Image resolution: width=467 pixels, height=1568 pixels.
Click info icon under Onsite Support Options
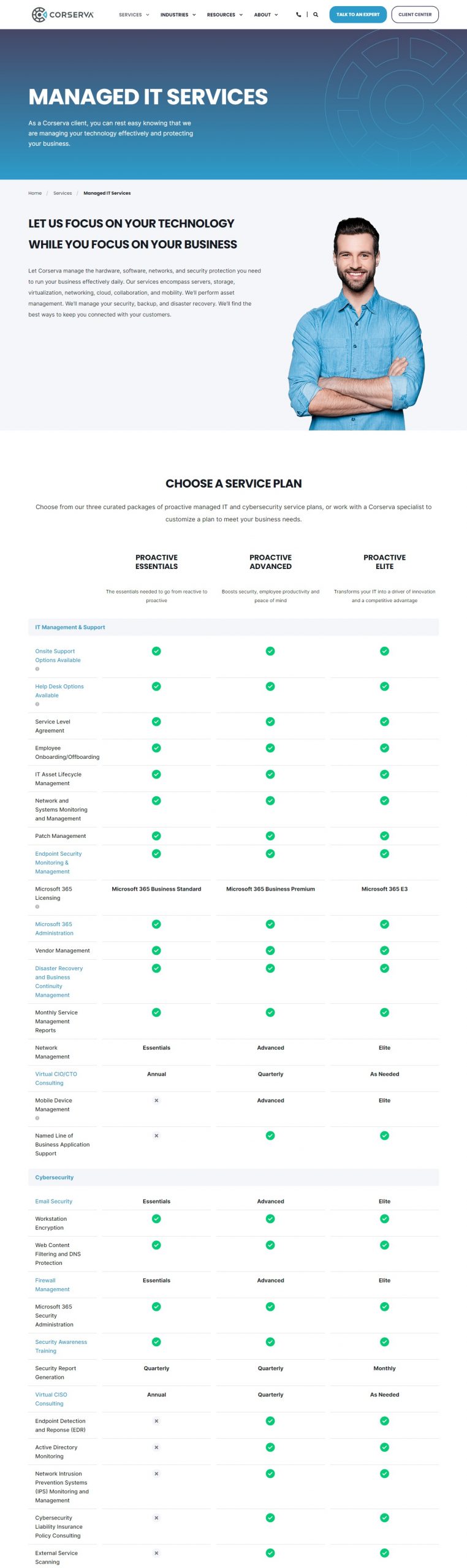click(37, 669)
